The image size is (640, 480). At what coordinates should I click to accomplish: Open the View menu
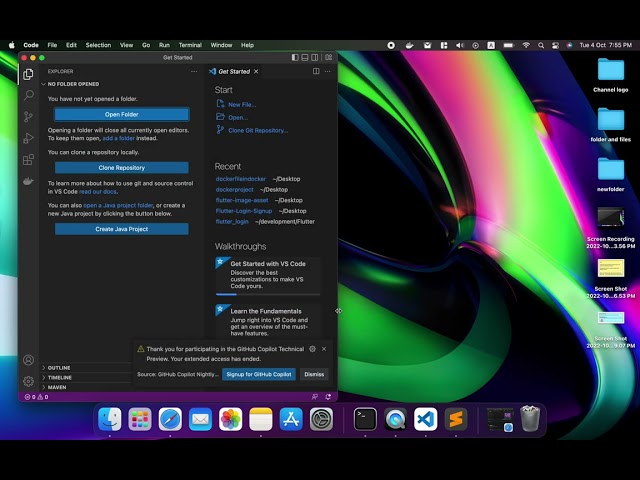click(x=127, y=45)
